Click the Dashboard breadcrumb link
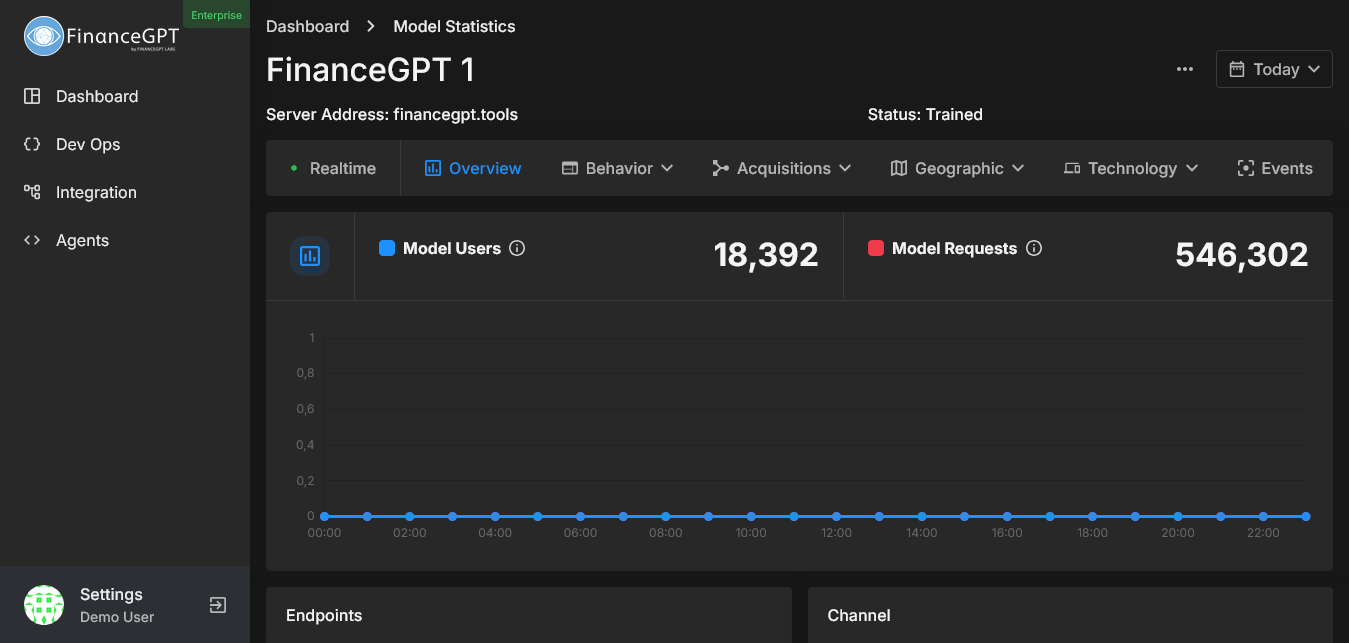 click(308, 27)
